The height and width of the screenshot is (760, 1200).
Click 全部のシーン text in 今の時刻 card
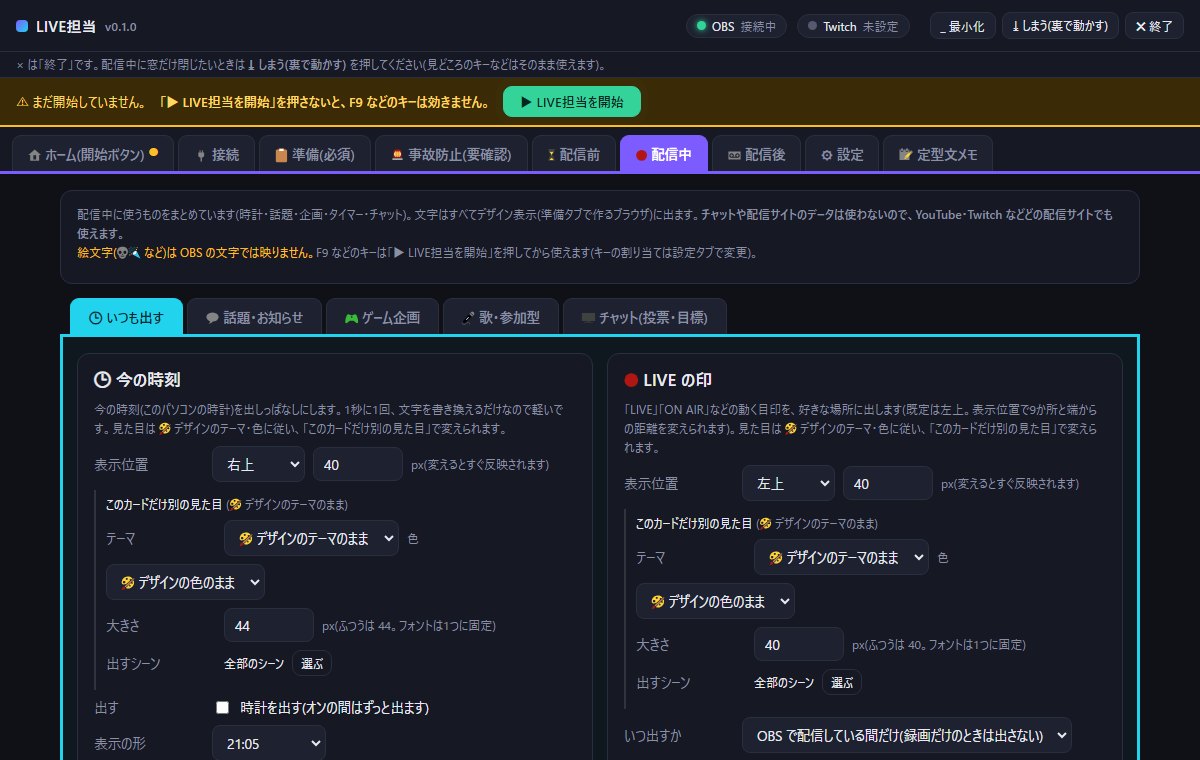[254, 663]
